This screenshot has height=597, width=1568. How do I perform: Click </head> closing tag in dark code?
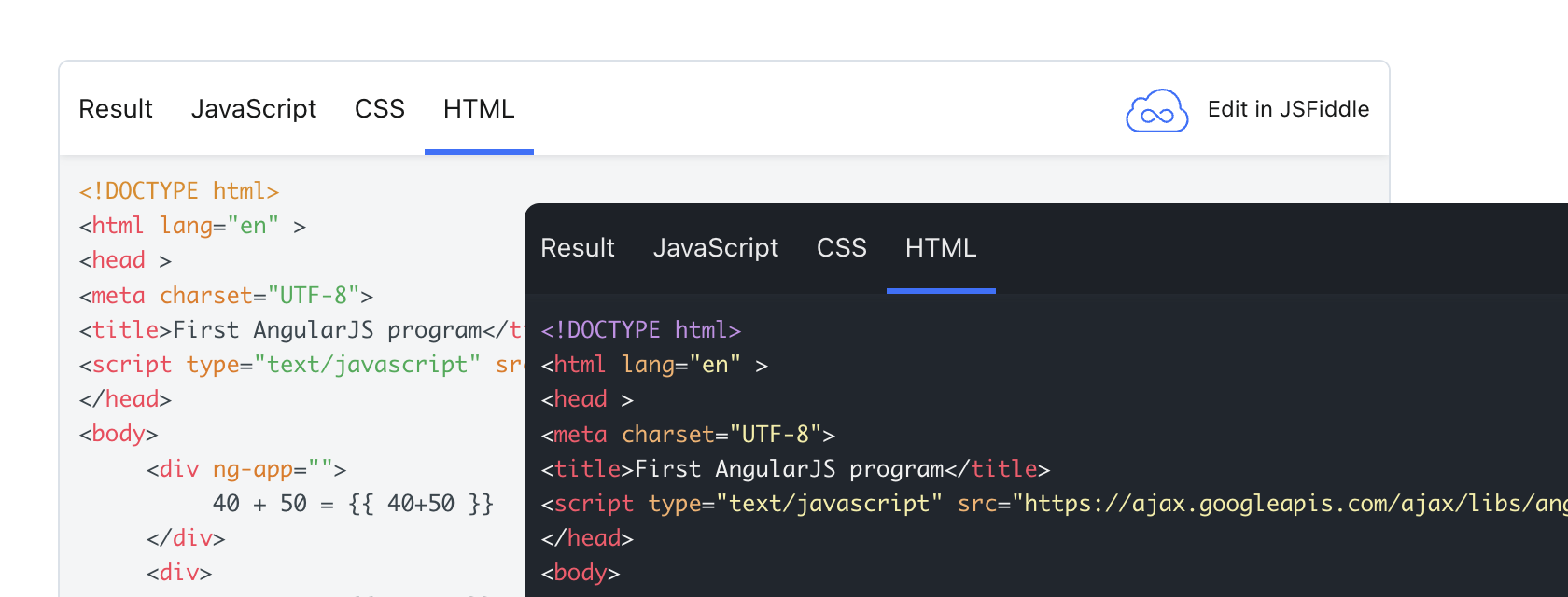pyautogui.click(x=587, y=538)
